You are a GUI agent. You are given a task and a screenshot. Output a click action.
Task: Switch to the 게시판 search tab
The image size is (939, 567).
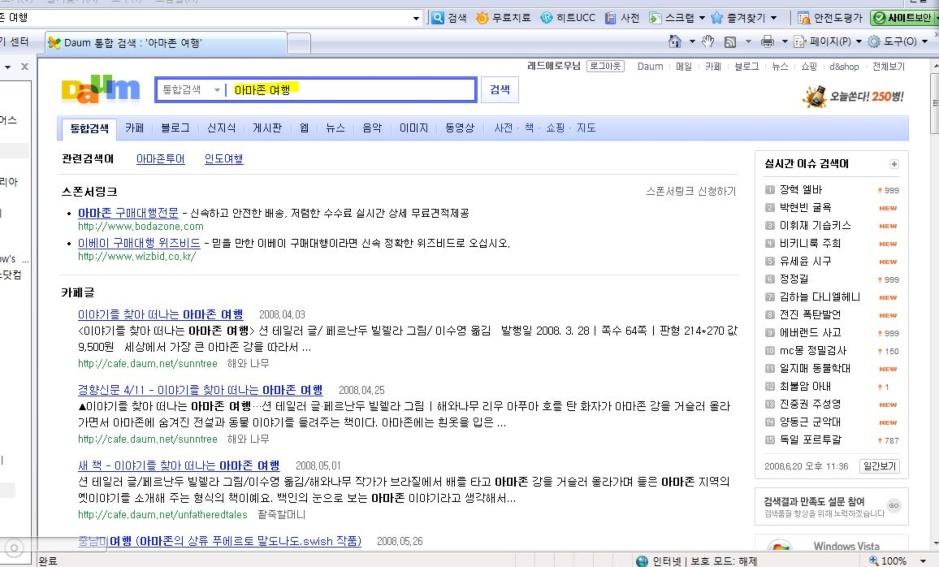point(267,128)
